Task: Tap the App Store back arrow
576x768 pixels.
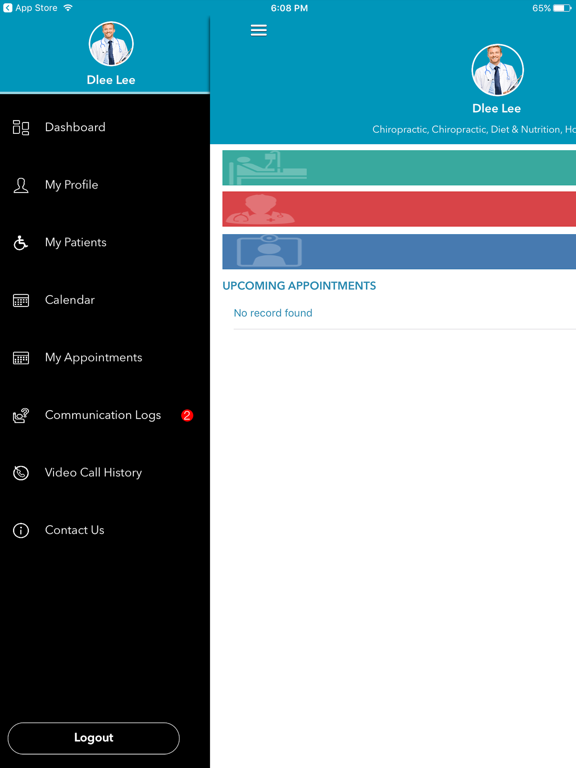Action: [7, 8]
